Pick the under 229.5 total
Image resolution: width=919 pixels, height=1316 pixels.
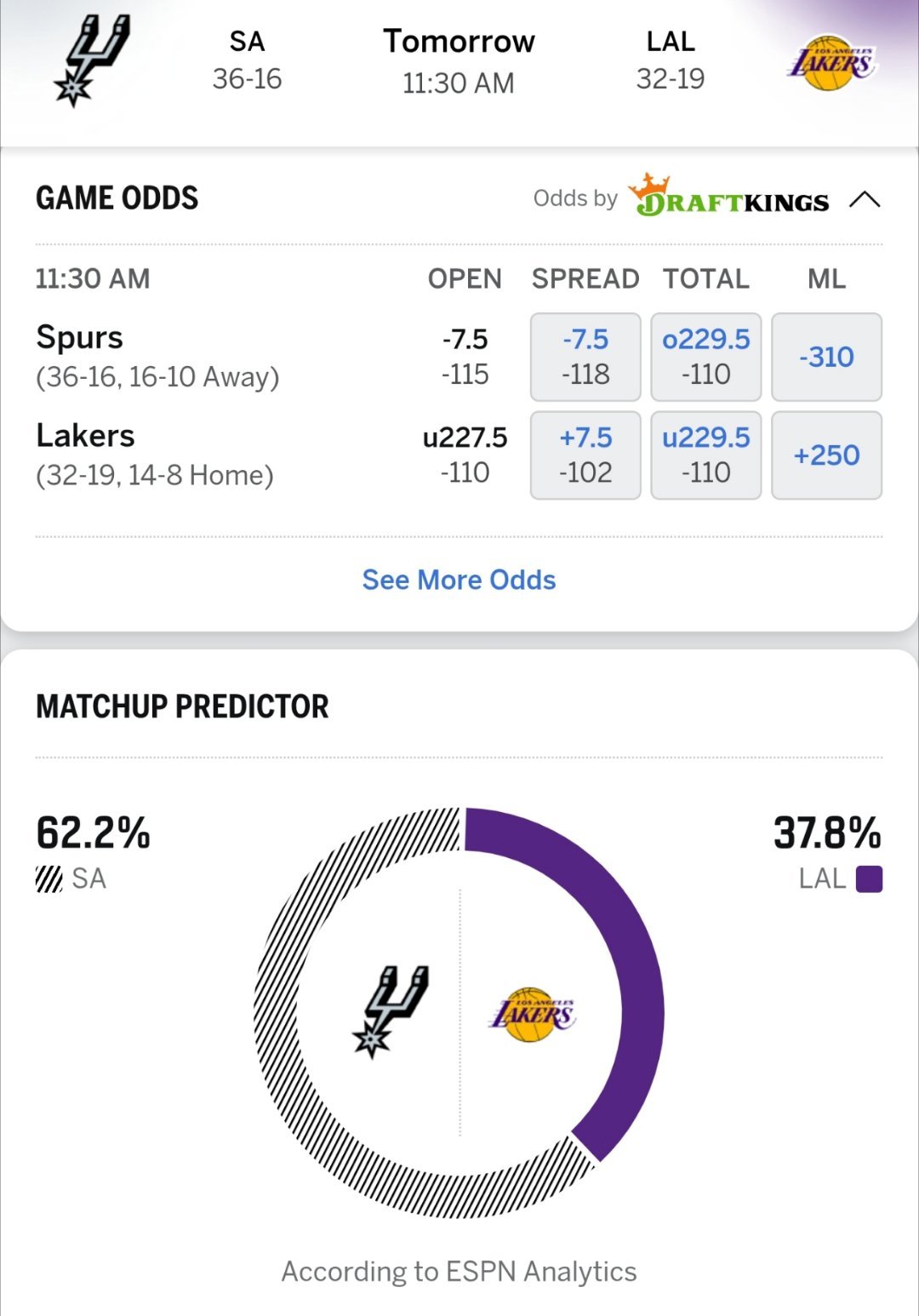(705, 455)
